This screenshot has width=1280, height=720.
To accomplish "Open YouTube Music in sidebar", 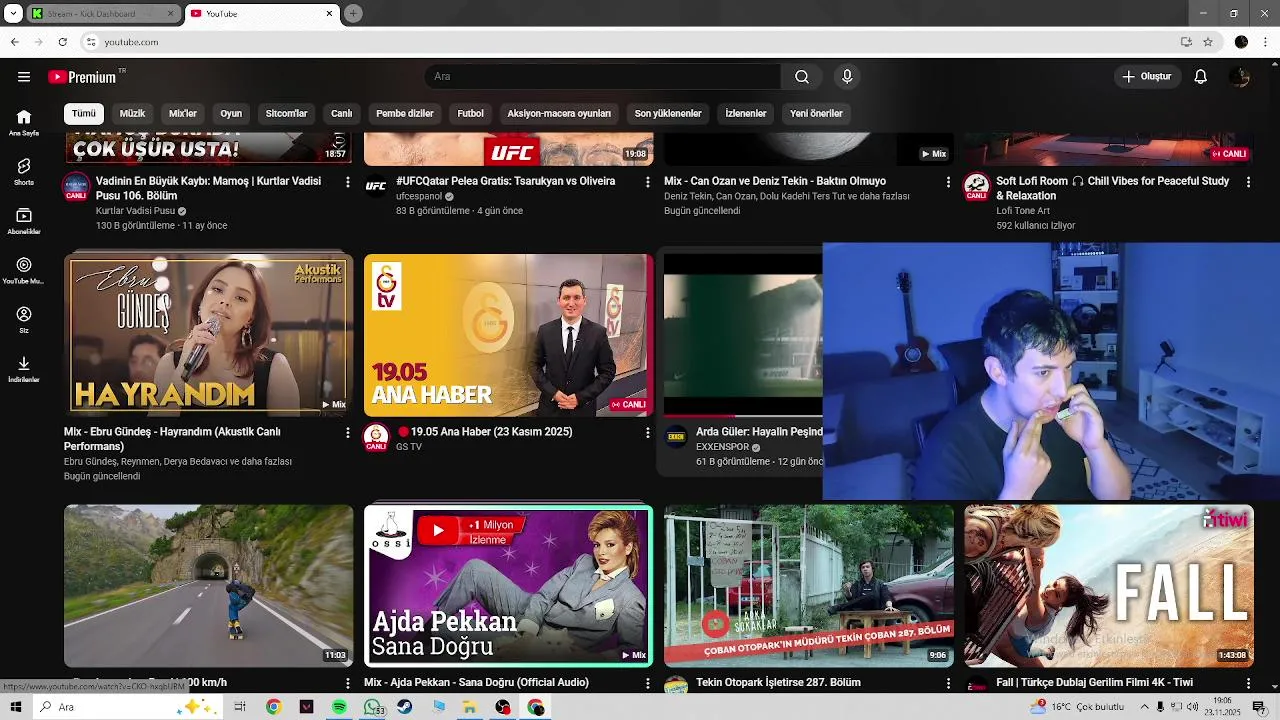I will tap(24, 271).
